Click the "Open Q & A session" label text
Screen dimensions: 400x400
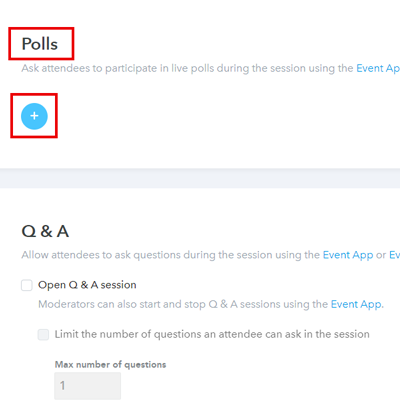(x=87, y=285)
